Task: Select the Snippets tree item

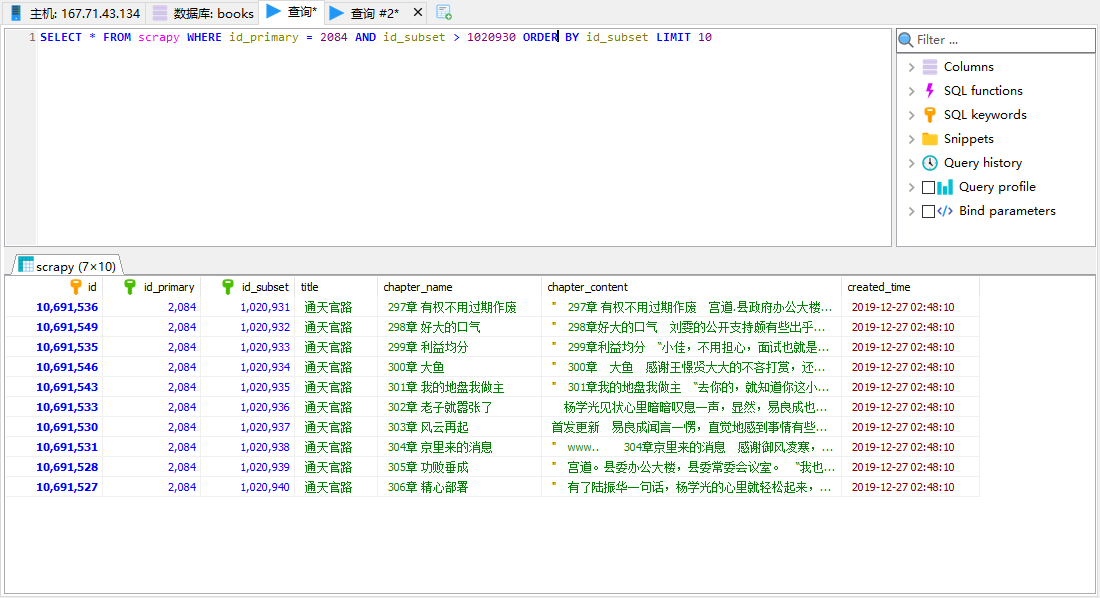Action: coord(968,138)
